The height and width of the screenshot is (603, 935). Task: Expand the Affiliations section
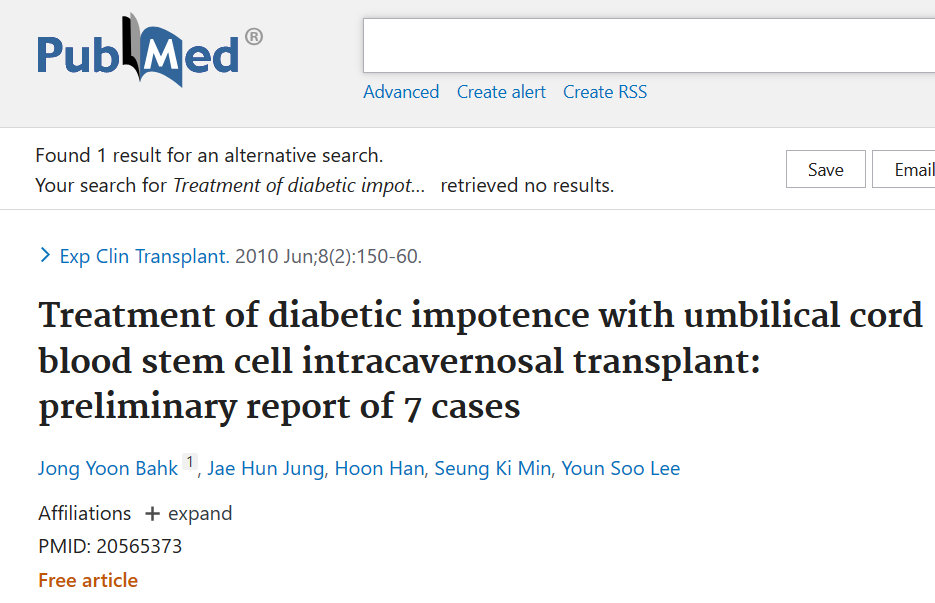(x=188, y=514)
